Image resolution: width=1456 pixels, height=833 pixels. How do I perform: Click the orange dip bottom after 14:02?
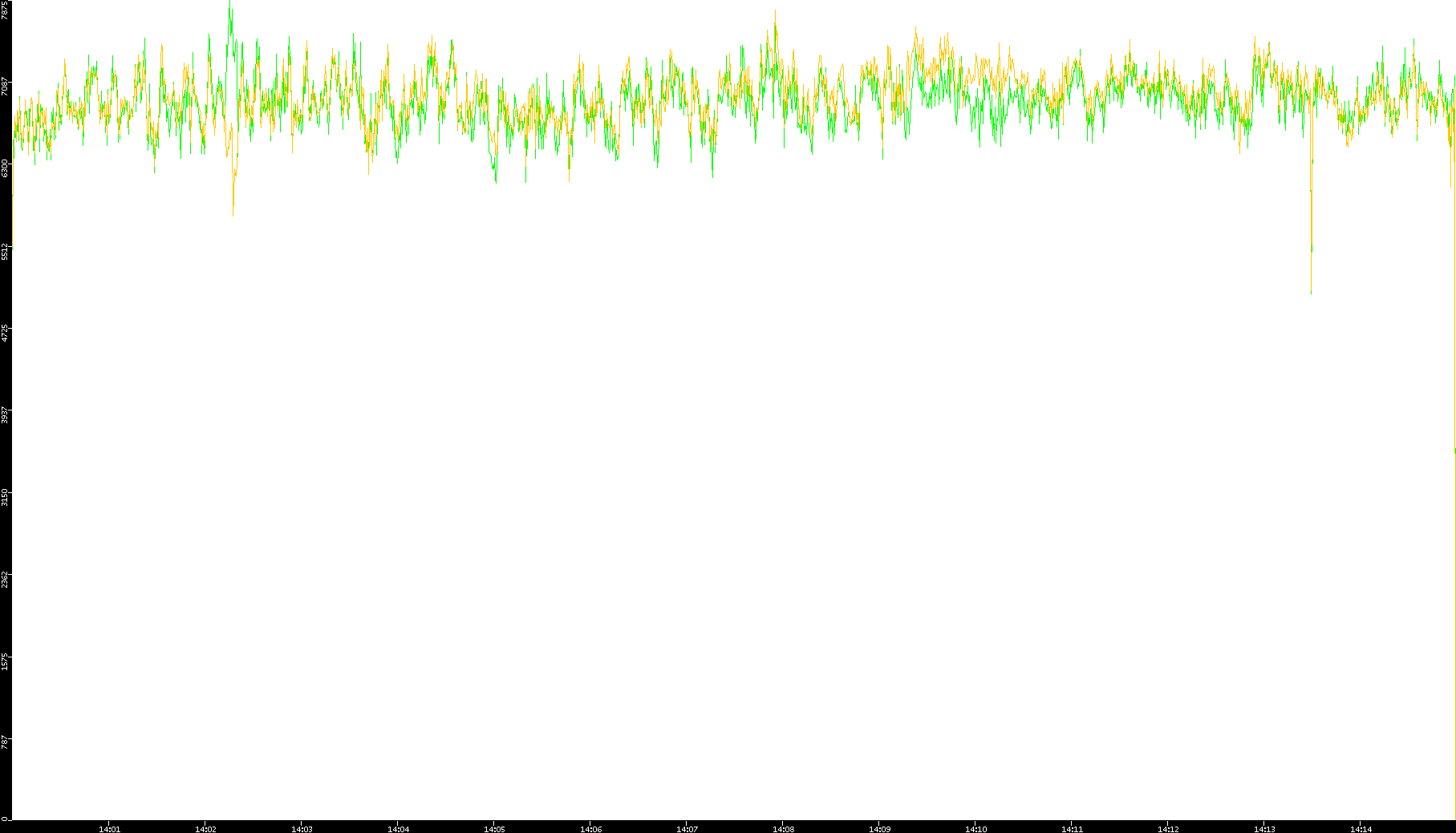pos(233,215)
